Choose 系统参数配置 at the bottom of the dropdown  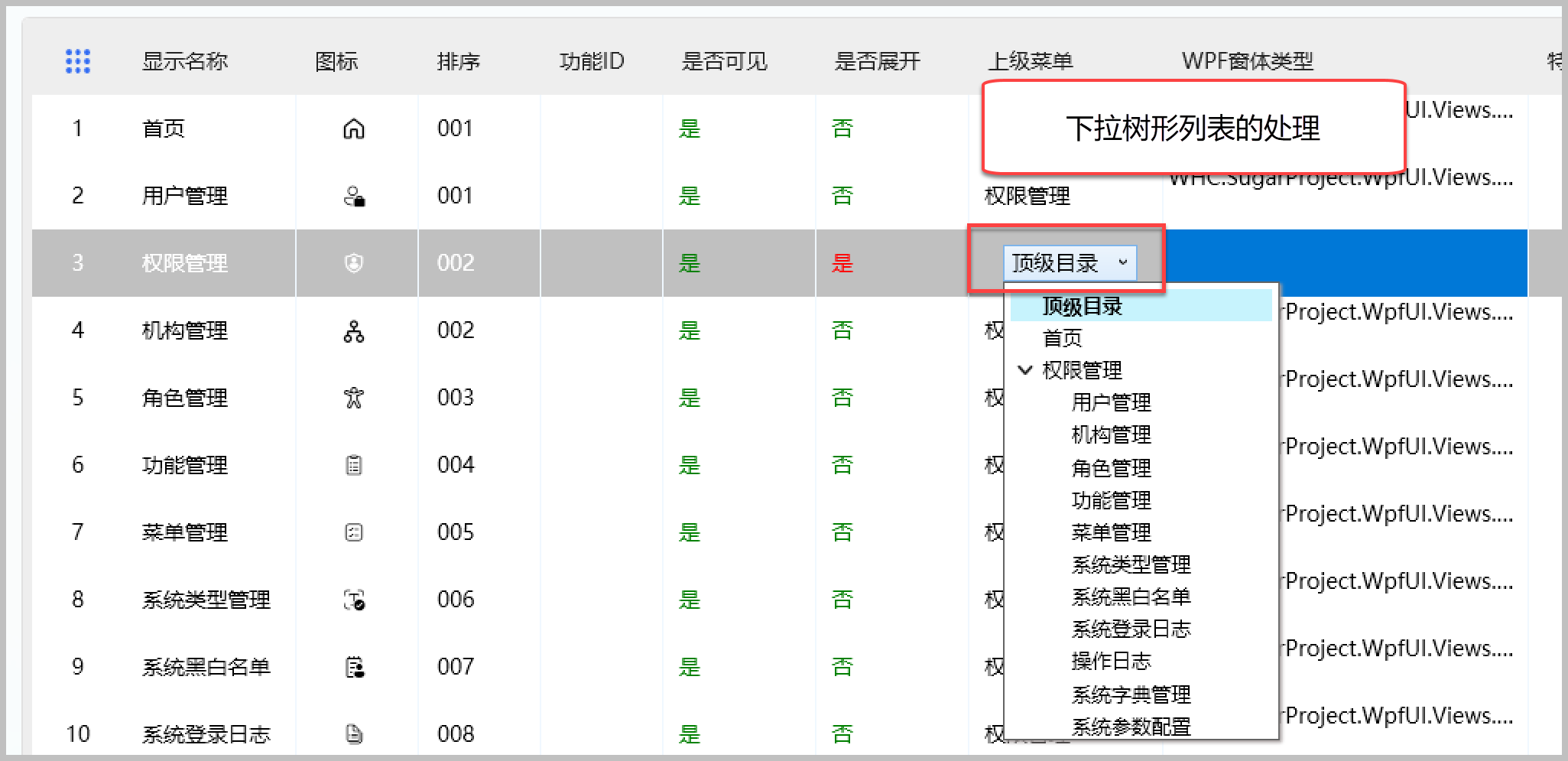pos(1130,726)
